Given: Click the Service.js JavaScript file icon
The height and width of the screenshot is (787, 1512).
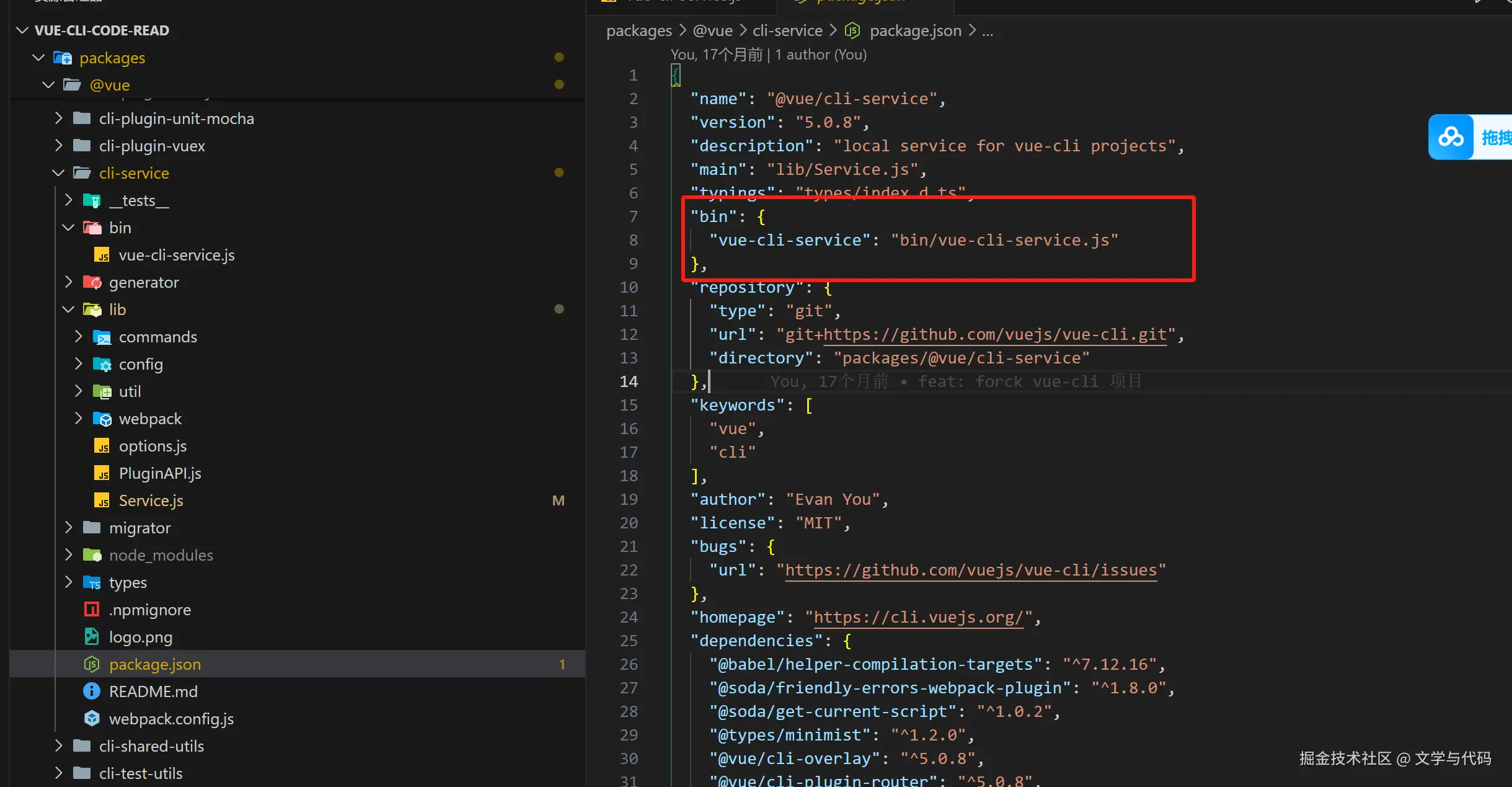Looking at the screenshot, I should click(102, 501).
